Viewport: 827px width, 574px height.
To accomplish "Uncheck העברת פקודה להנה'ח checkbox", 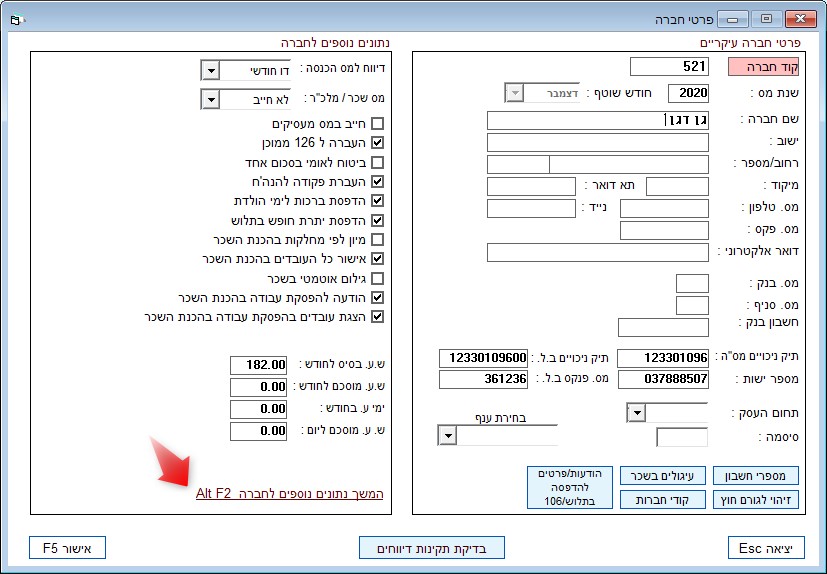I will coord(377,181).
